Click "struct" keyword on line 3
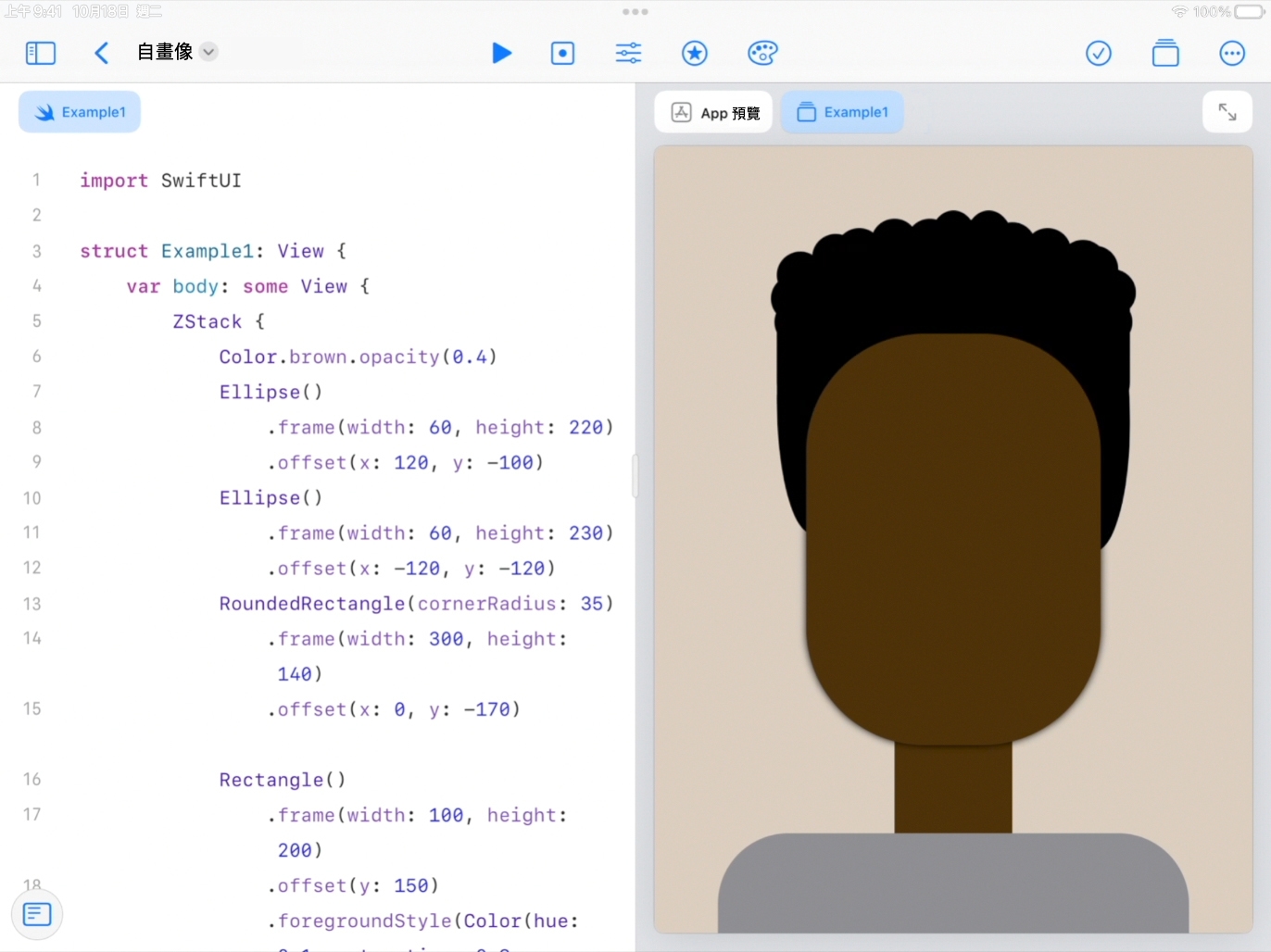This screenshot has width=1271, height=952. click(x=114, y=251)
